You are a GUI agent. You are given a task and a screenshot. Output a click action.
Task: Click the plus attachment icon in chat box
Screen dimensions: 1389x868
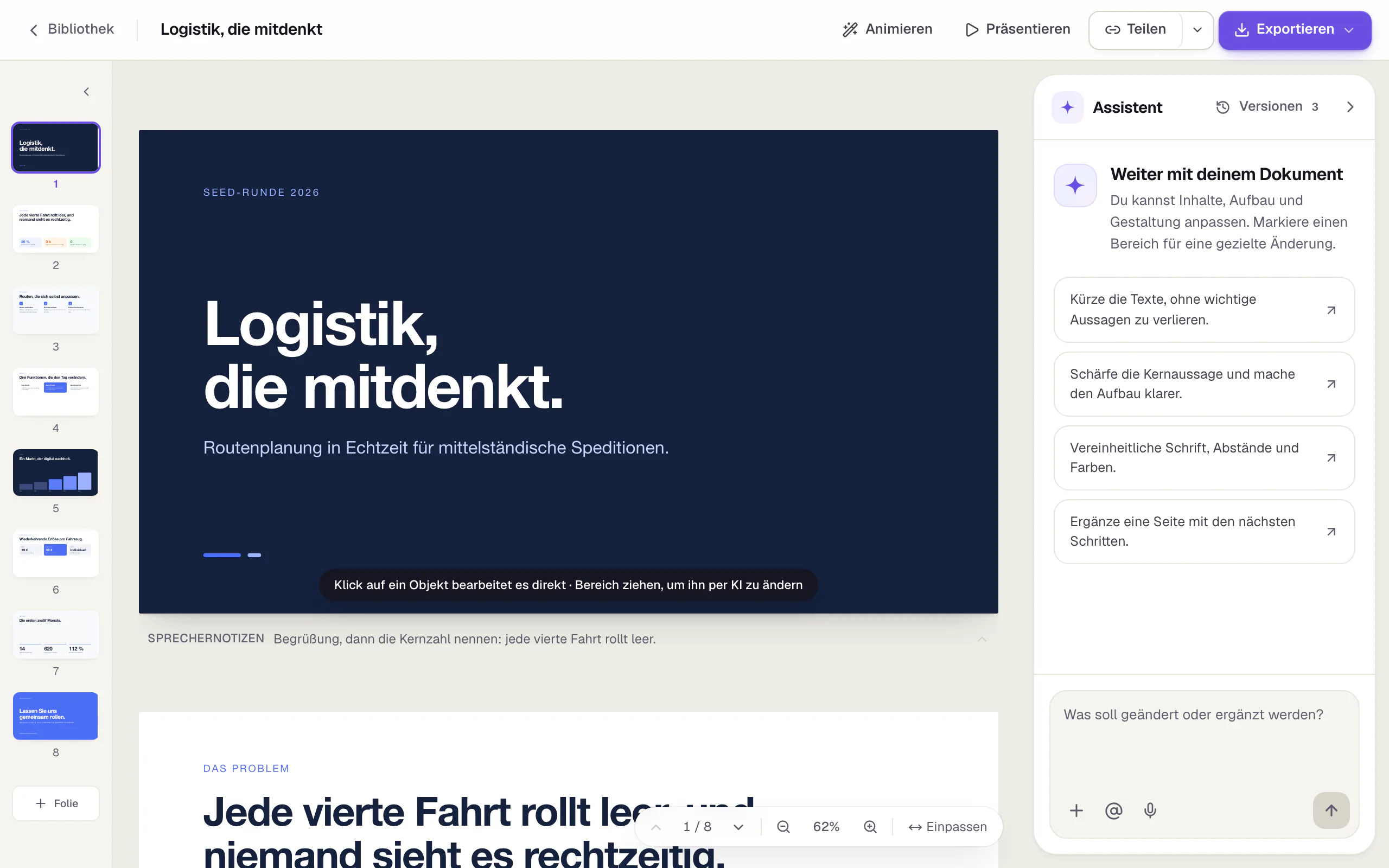[1076, 810]
